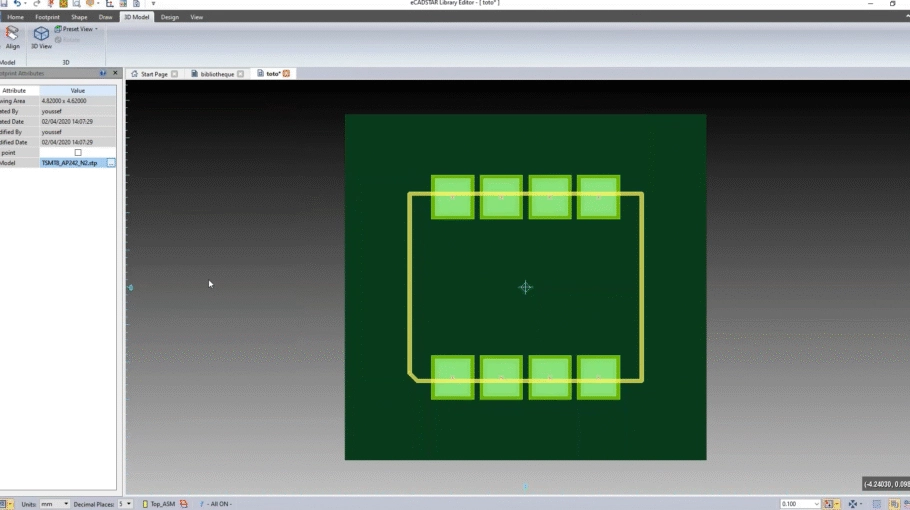
Task: Switch to the Start Page tab
Action: [153, 74]
